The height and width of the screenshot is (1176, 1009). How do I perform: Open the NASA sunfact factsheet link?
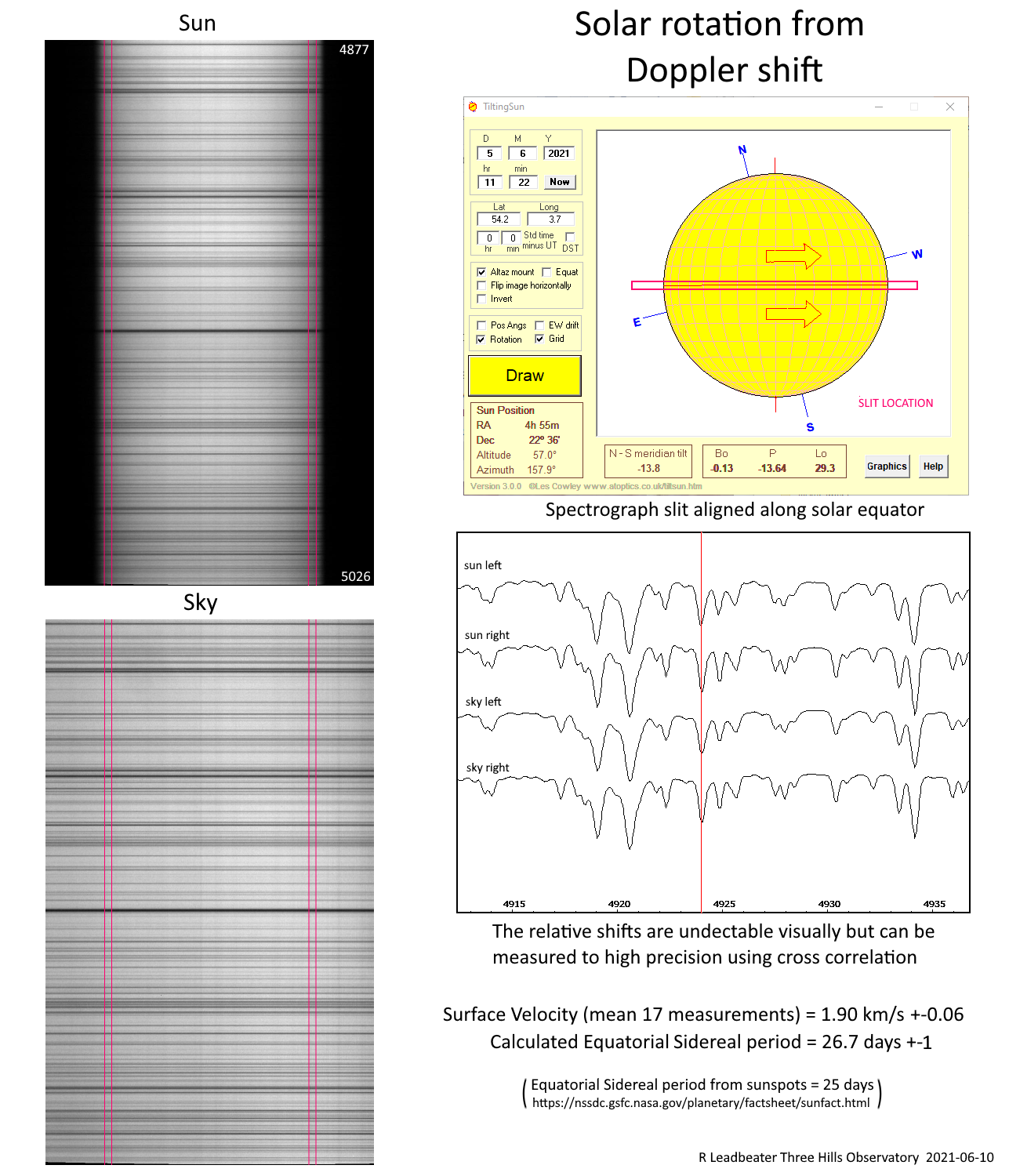point(701,1103)
